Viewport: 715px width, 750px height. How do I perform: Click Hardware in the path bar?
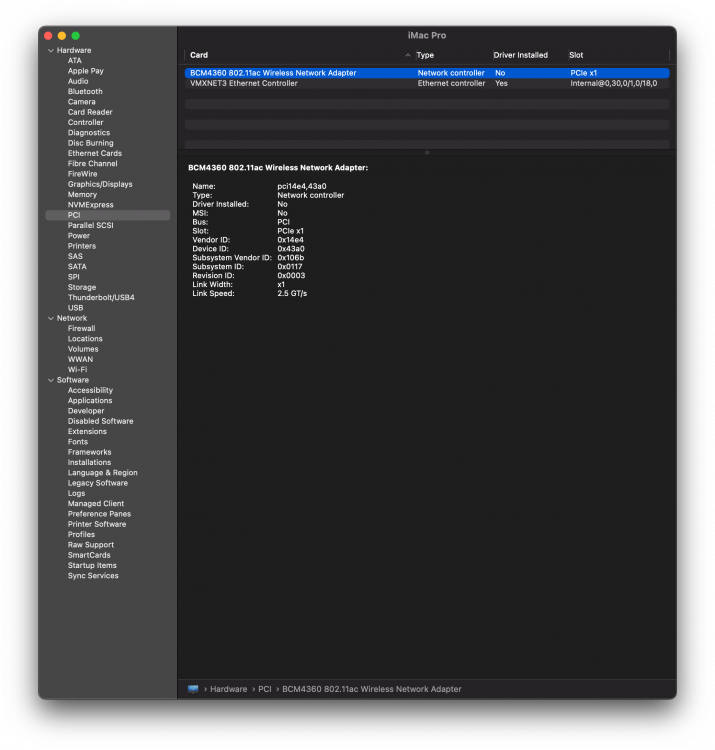[x=229, y=689]
